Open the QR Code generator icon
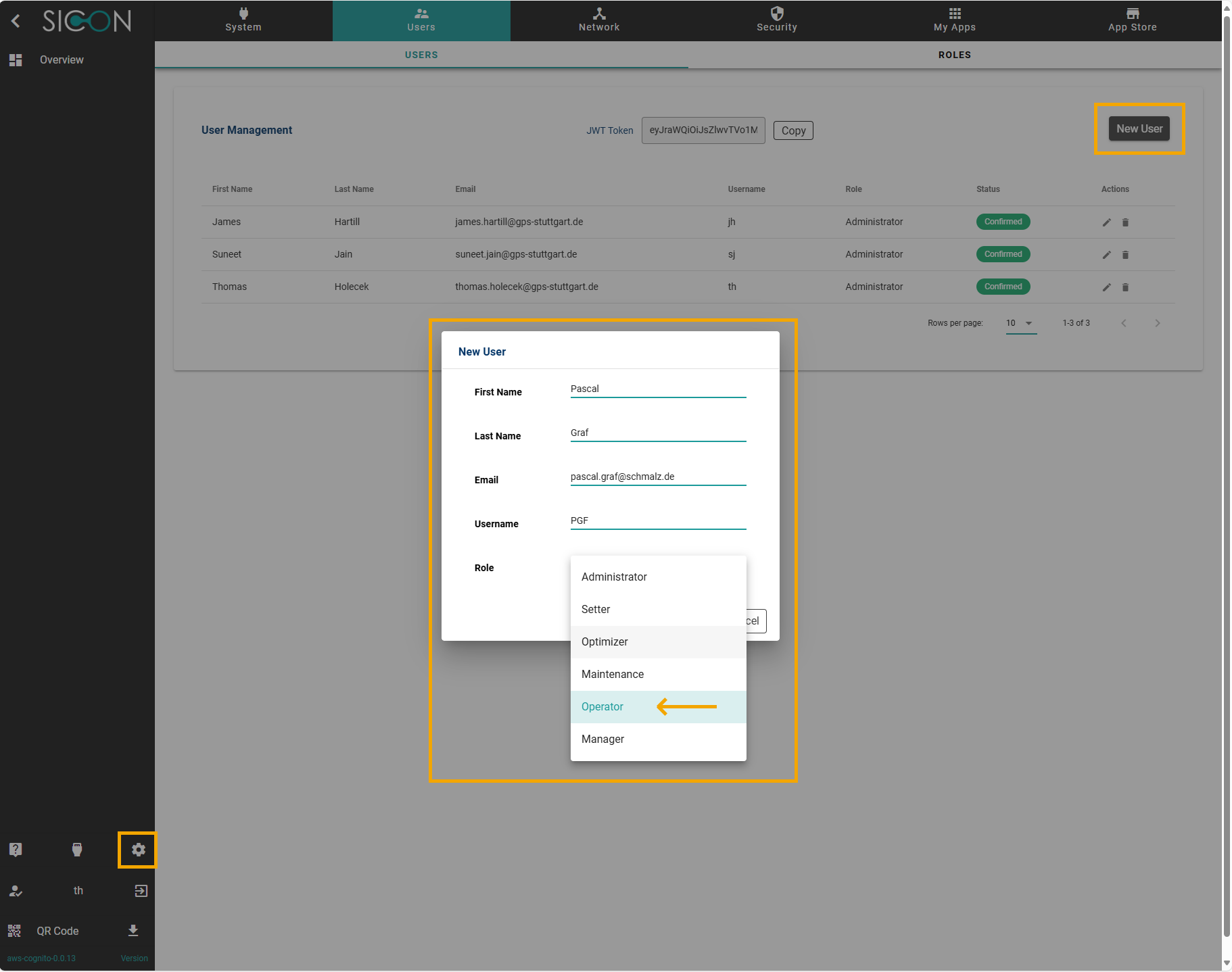The image size is (1232, 972). coord(15,931)
